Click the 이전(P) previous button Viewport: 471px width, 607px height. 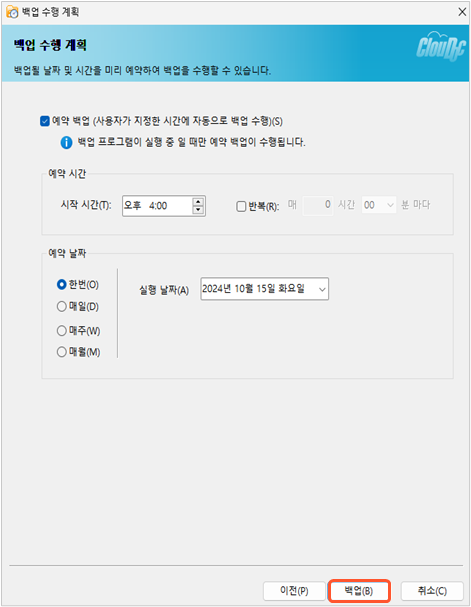coord(294,591)
